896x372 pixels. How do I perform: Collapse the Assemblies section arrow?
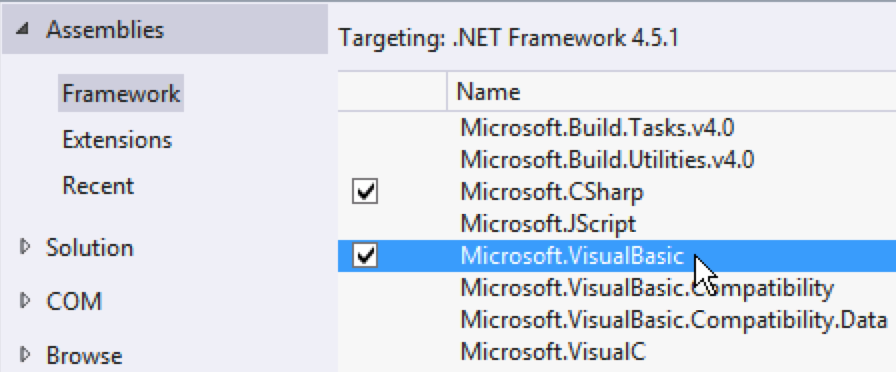[x=22, y=30]
